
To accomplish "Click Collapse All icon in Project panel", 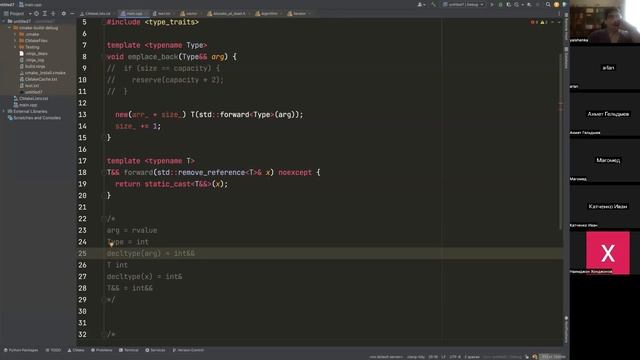I will [x=53, y=13].
